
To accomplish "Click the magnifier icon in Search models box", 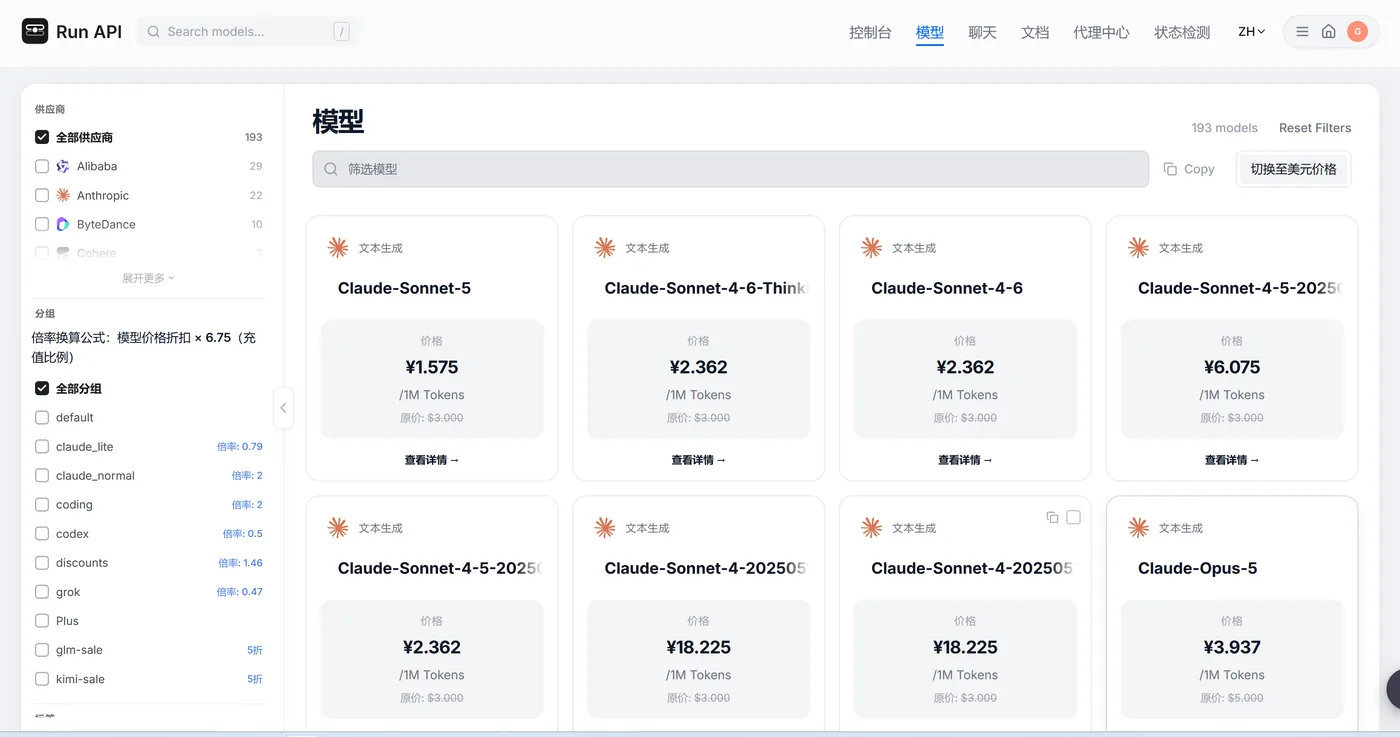I will [x=154, y=32].
